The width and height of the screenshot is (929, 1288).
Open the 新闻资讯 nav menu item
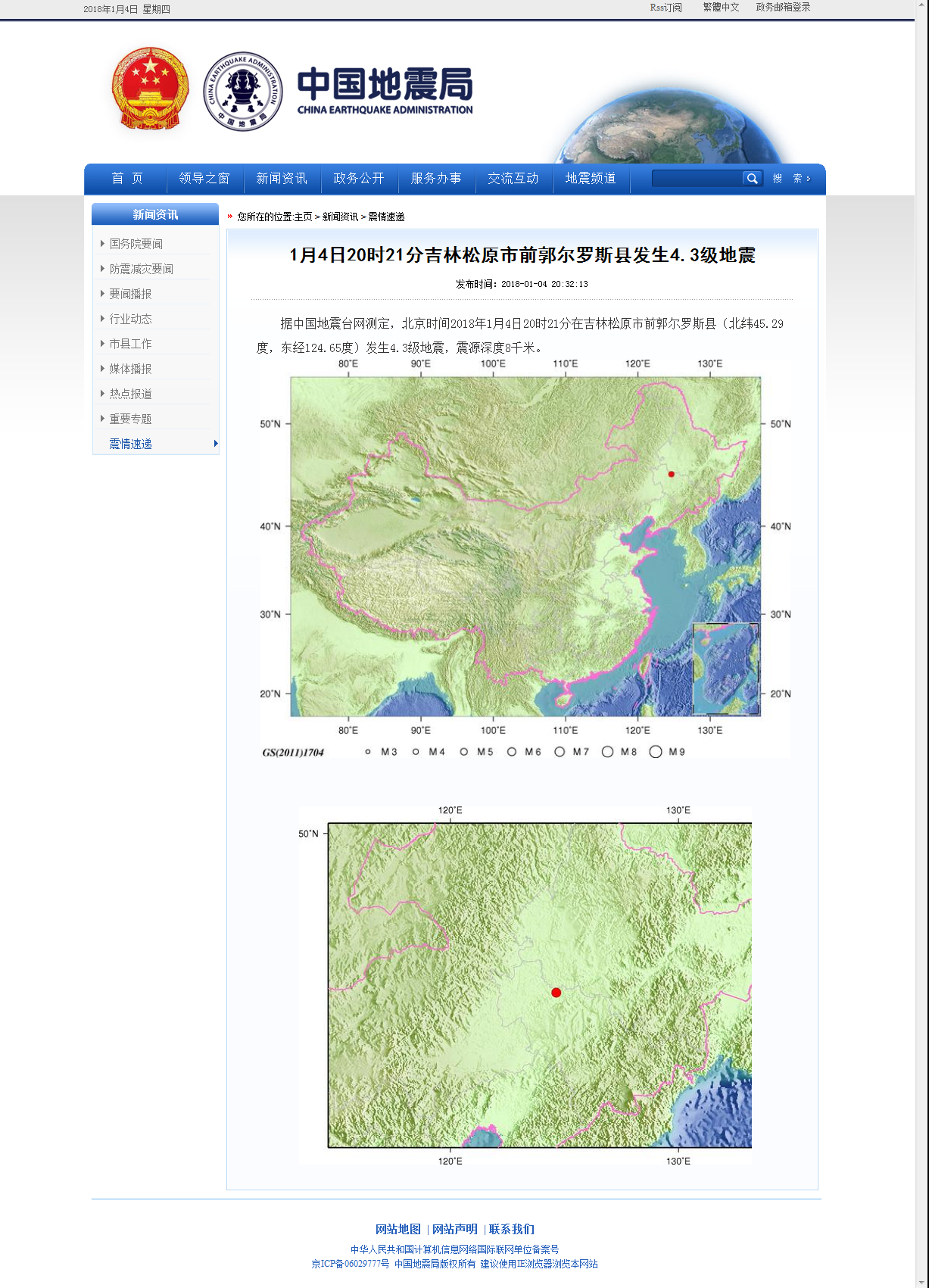(x=282, y=179)
